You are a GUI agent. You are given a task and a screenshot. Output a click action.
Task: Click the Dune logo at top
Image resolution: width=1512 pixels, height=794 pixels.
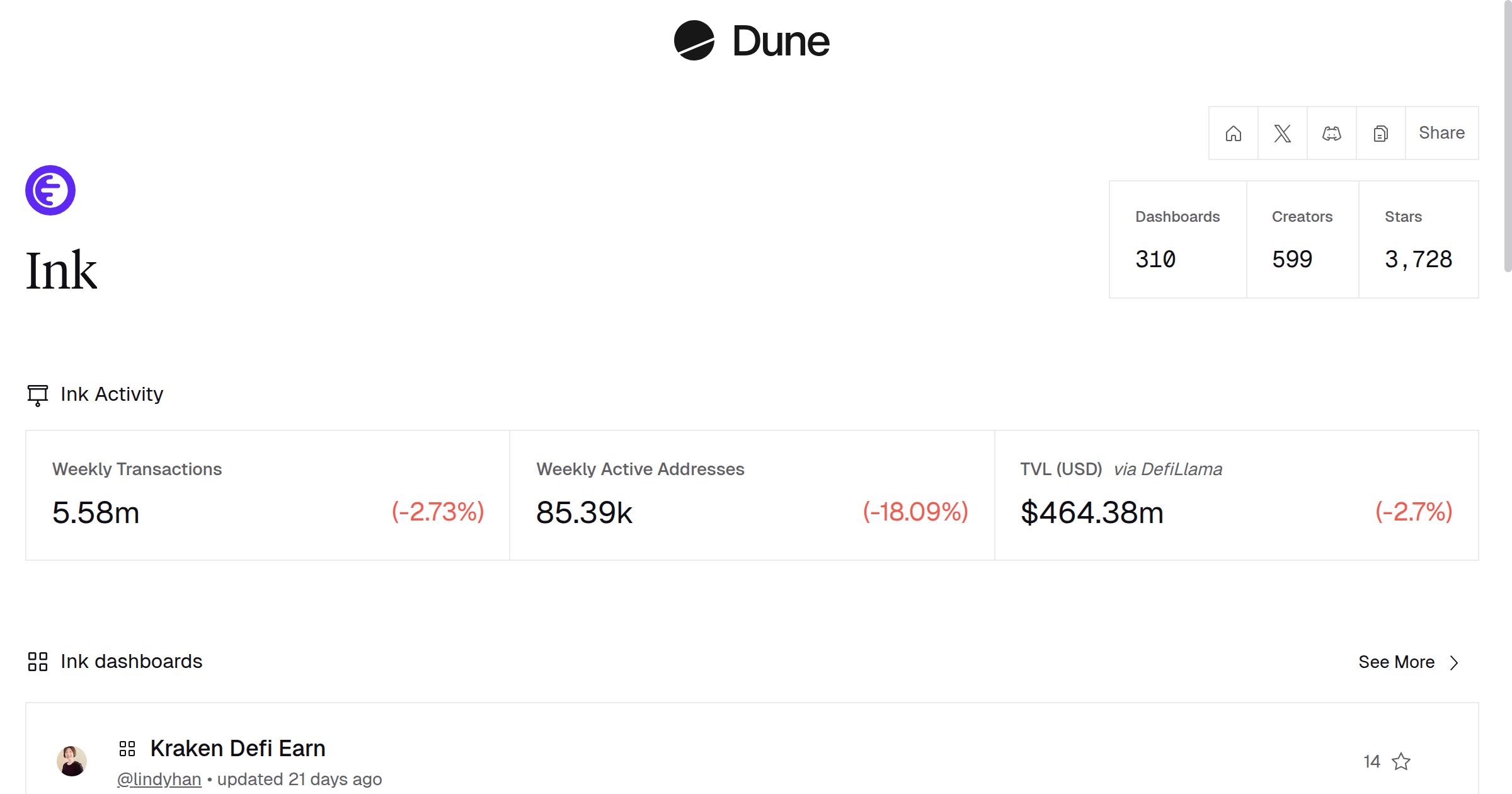pos(752,41)
